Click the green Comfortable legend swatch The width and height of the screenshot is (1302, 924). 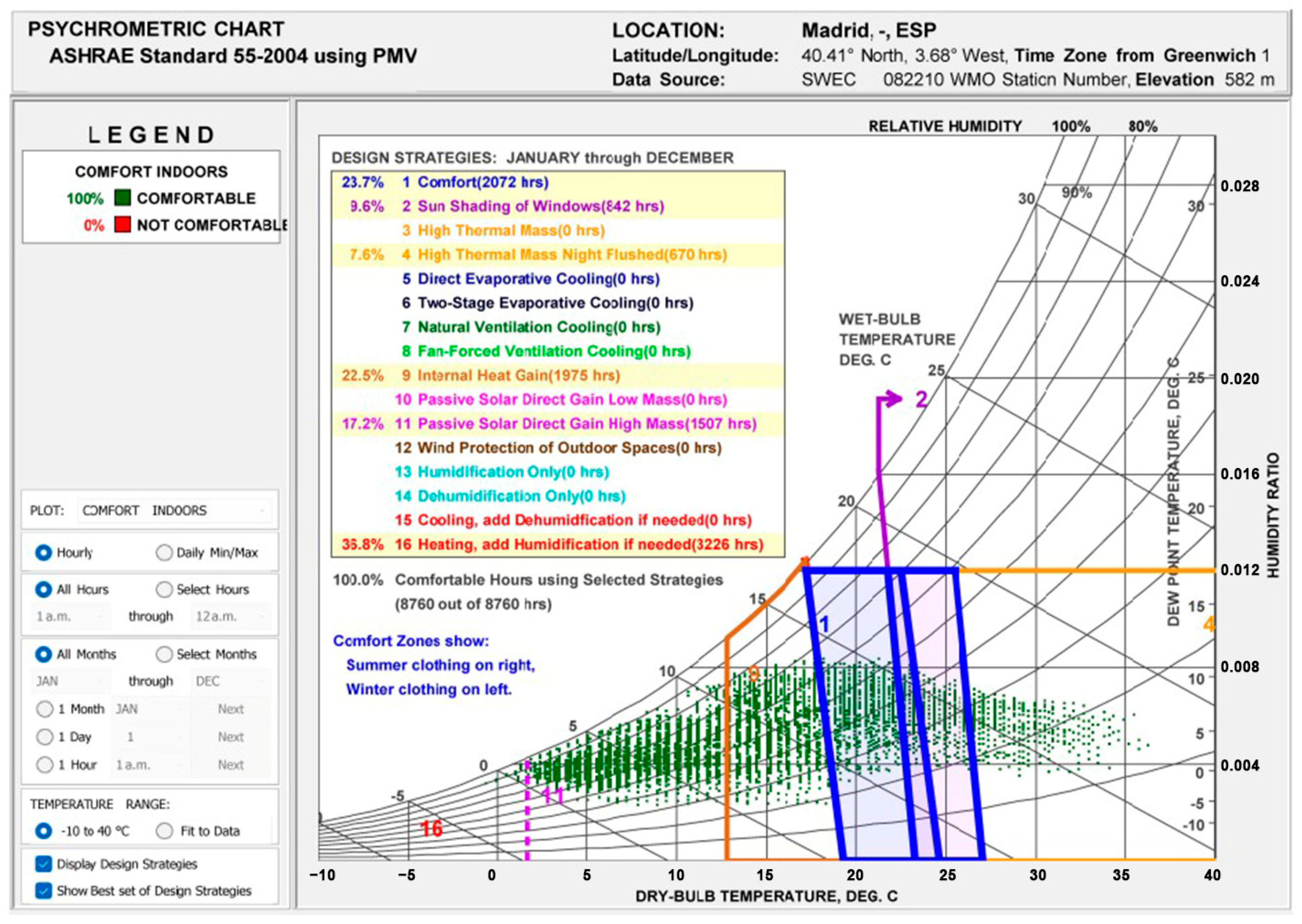click(x=123, y=198)
